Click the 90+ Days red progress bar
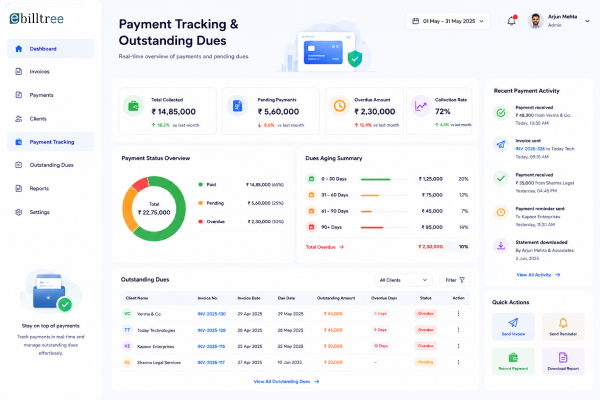Viewport: 600px width, 400px height. click(372, 227)
